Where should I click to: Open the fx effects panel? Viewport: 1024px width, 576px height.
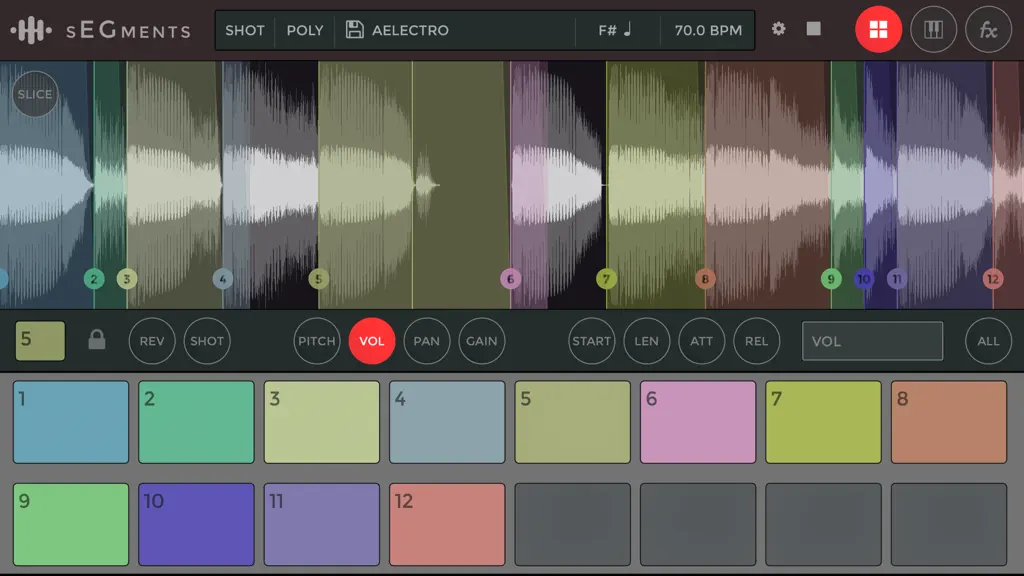988,29
